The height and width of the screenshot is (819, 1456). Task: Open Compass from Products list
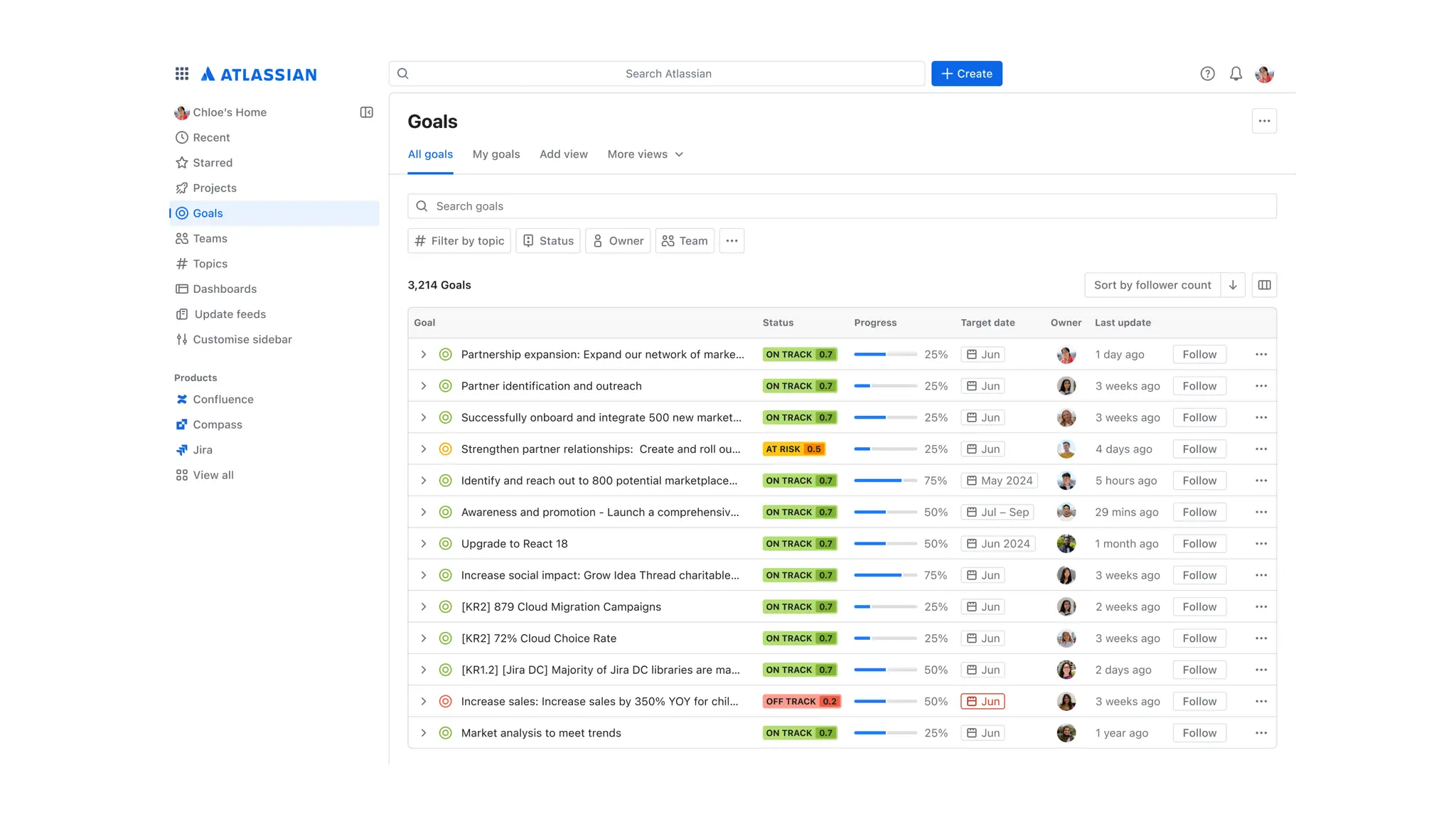pyautogui.click(x=217, y=424)
